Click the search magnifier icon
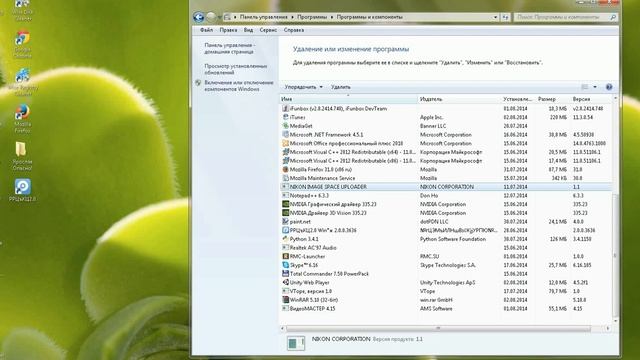 coord(613,17)
